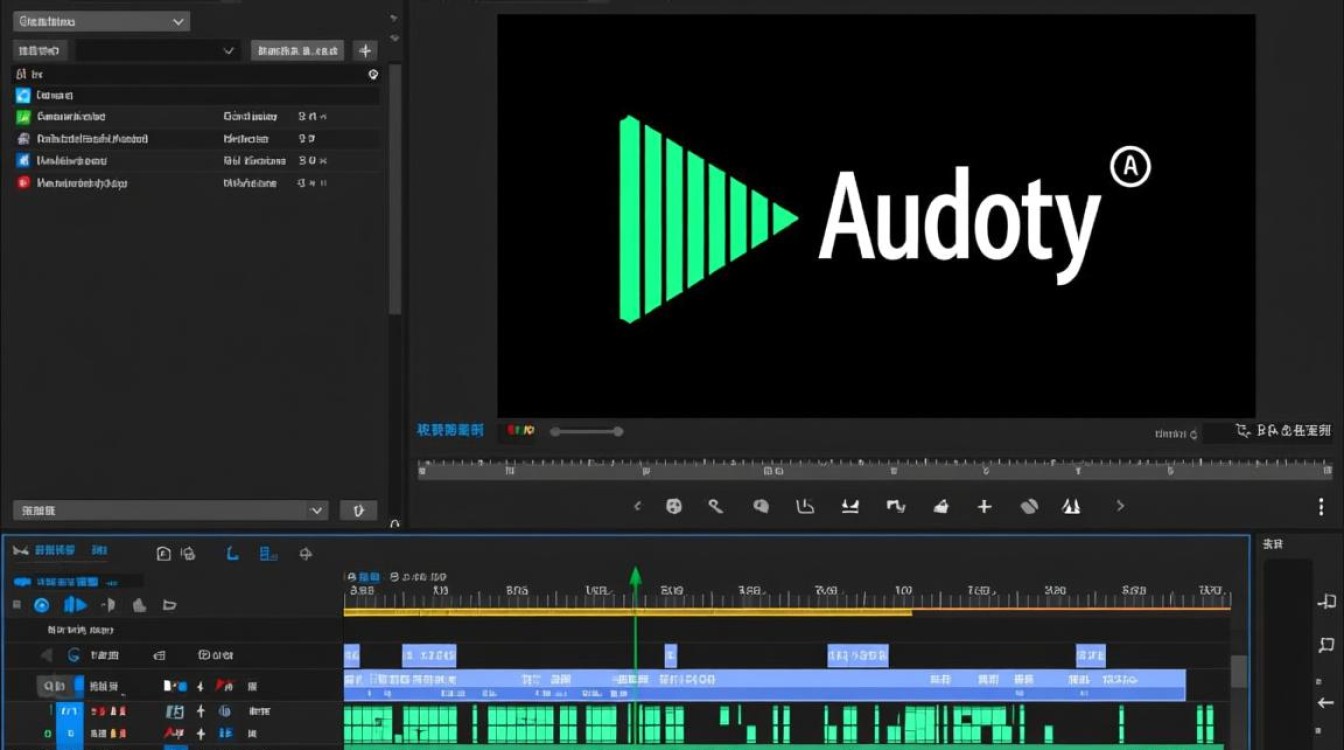Viewport: 1344px width, 750px height.
Task: Click the left chevron in preview toolbar
Action: pos(637,506)
